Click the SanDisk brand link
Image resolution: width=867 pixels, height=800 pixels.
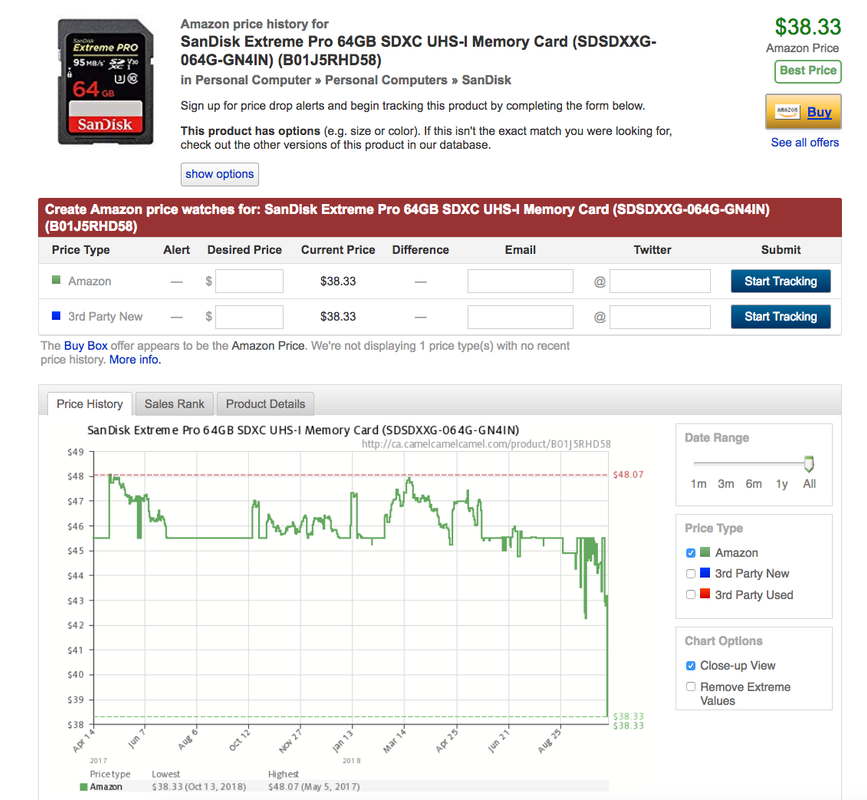[x=486, y=80]
